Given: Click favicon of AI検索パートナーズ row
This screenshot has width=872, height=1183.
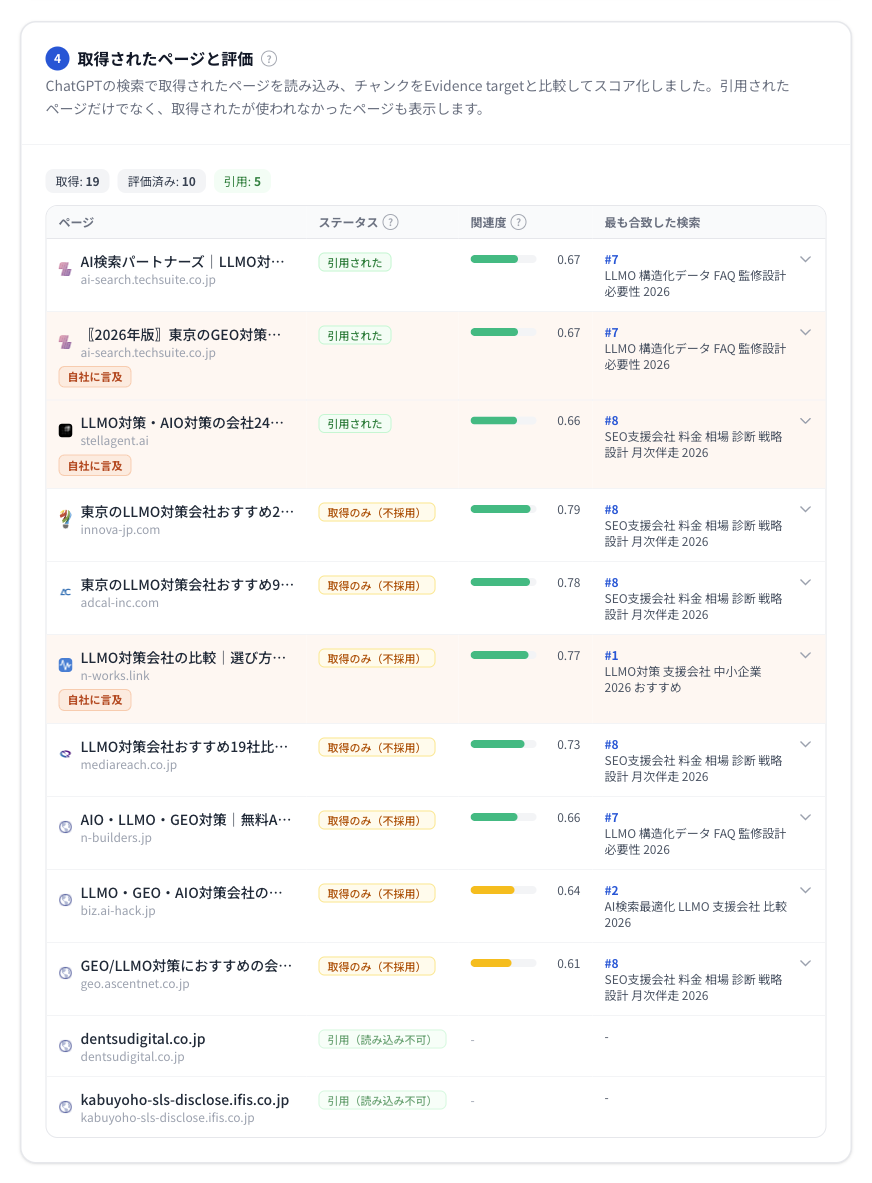Looking at the screenshot, I should pyautogui.click(x=66, y=269).
